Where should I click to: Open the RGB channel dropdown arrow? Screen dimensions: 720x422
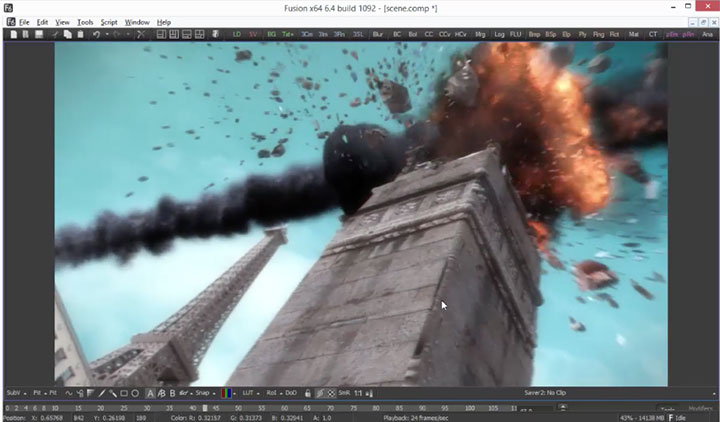(x=235, y=394)
